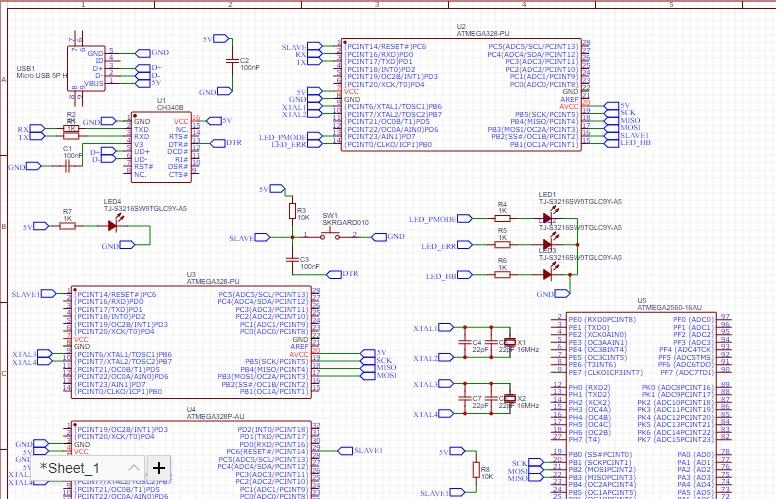Select push button switch SW1 symbol
This screenshot has width=776, height=499.
[330, 236]
